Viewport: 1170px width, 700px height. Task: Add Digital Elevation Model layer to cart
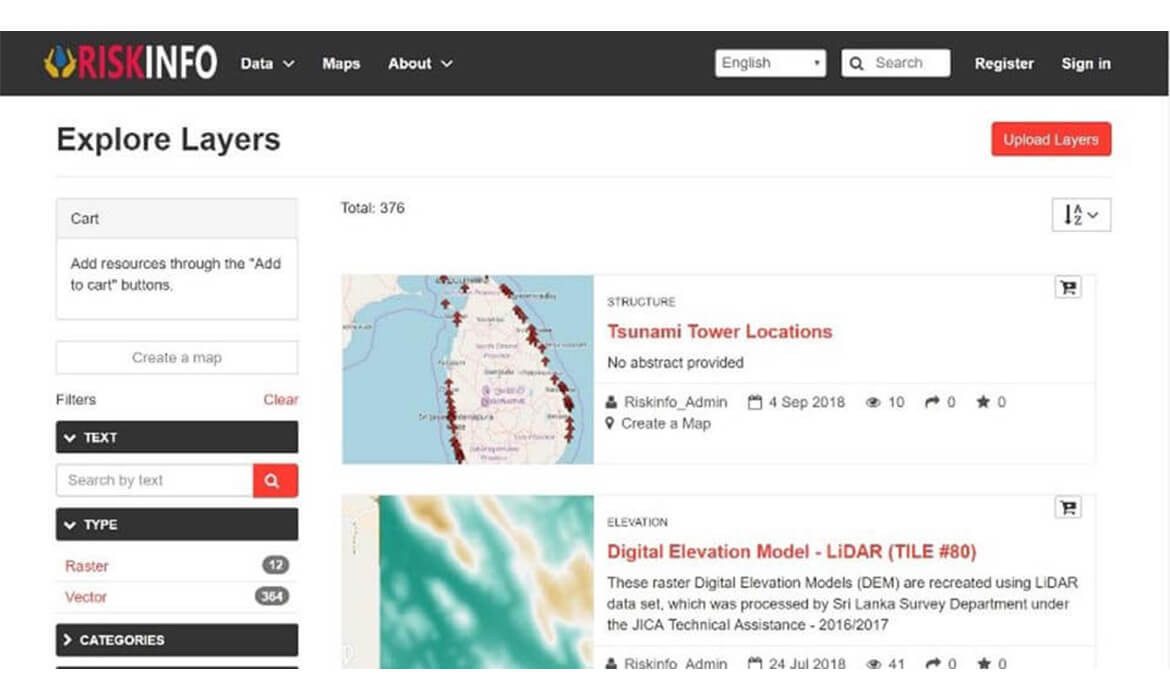pos(1068,508)
